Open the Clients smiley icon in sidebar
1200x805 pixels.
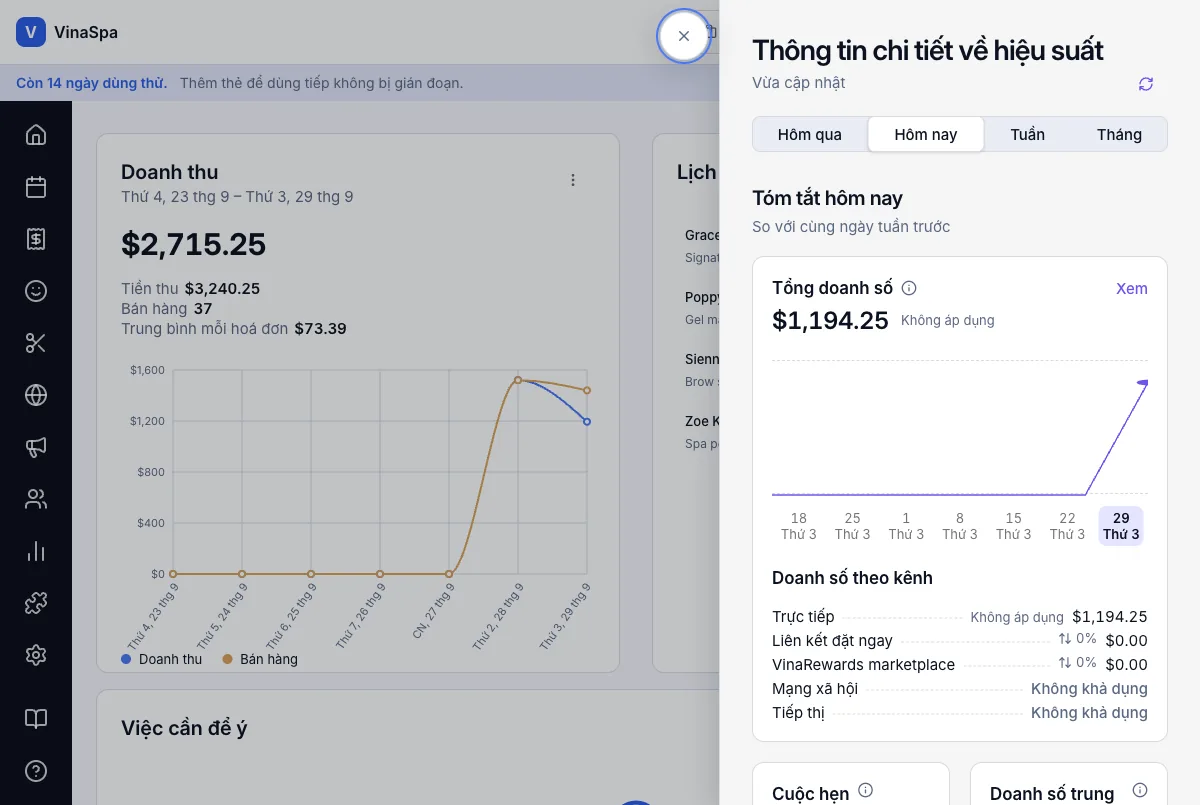click(36, 291)
